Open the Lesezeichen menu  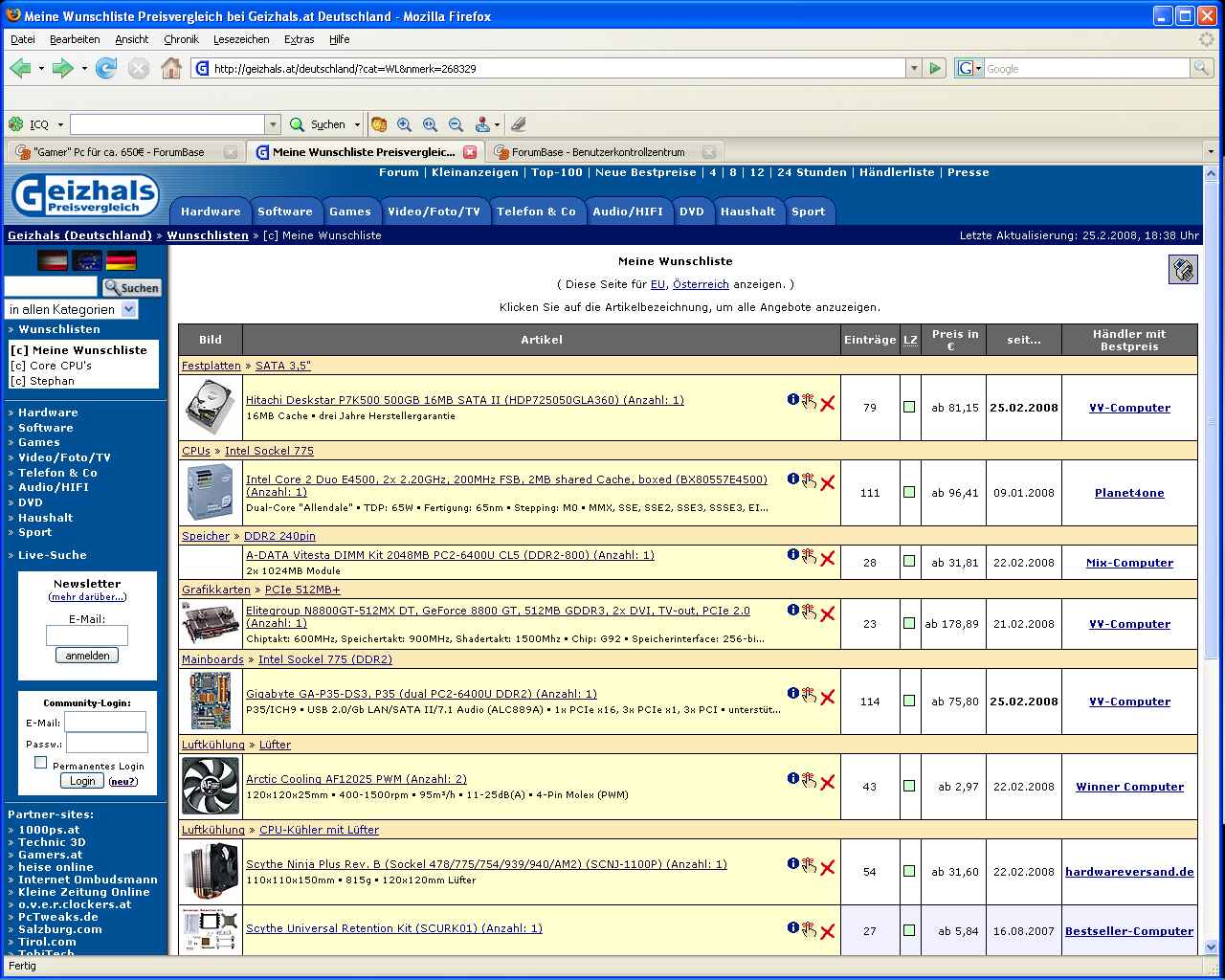(x=241, y=39)
